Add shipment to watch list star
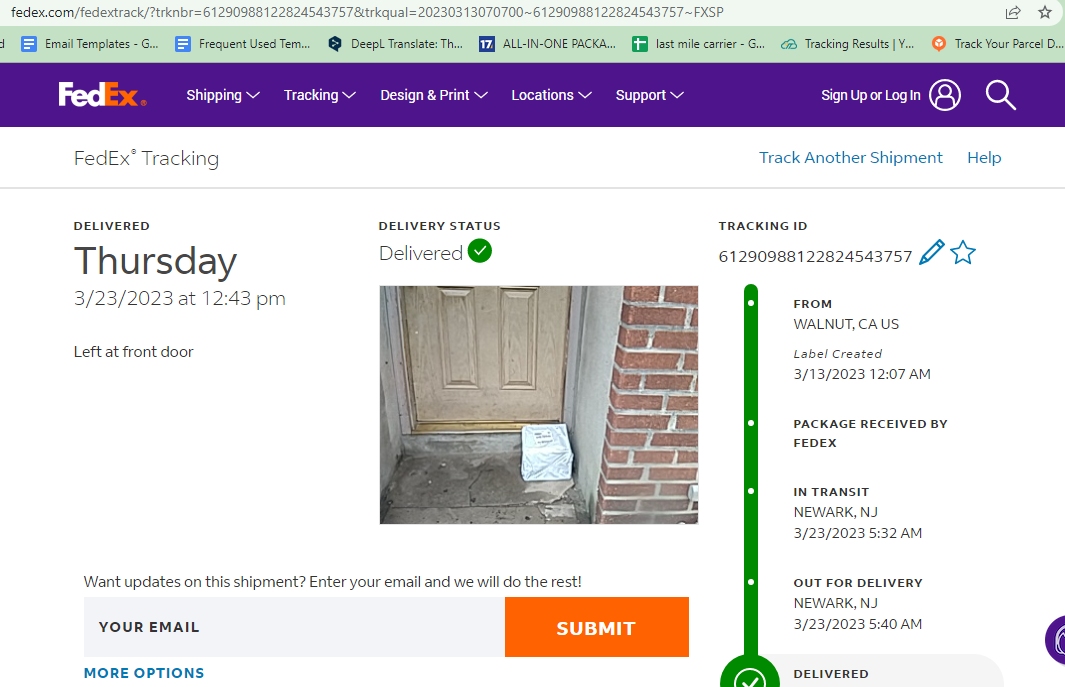Image resolution: width=1065 pixels, height=687 pixels. 962,253
